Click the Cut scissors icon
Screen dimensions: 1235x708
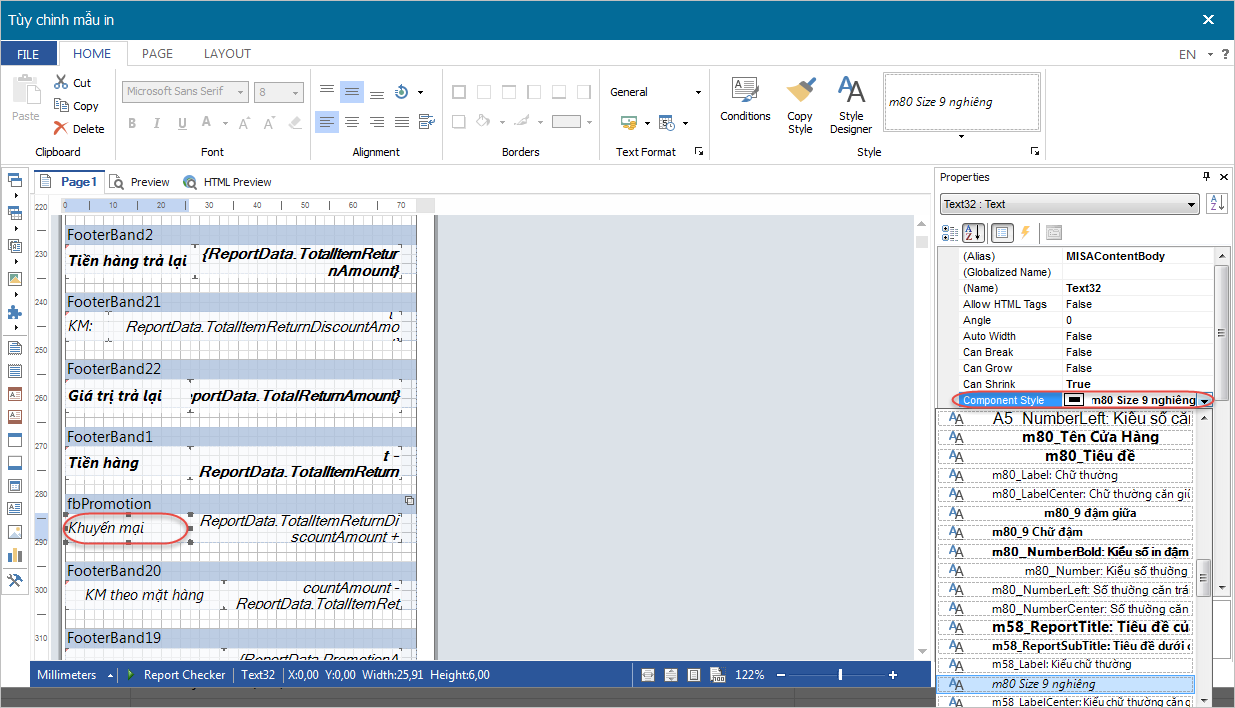[61, 83]
